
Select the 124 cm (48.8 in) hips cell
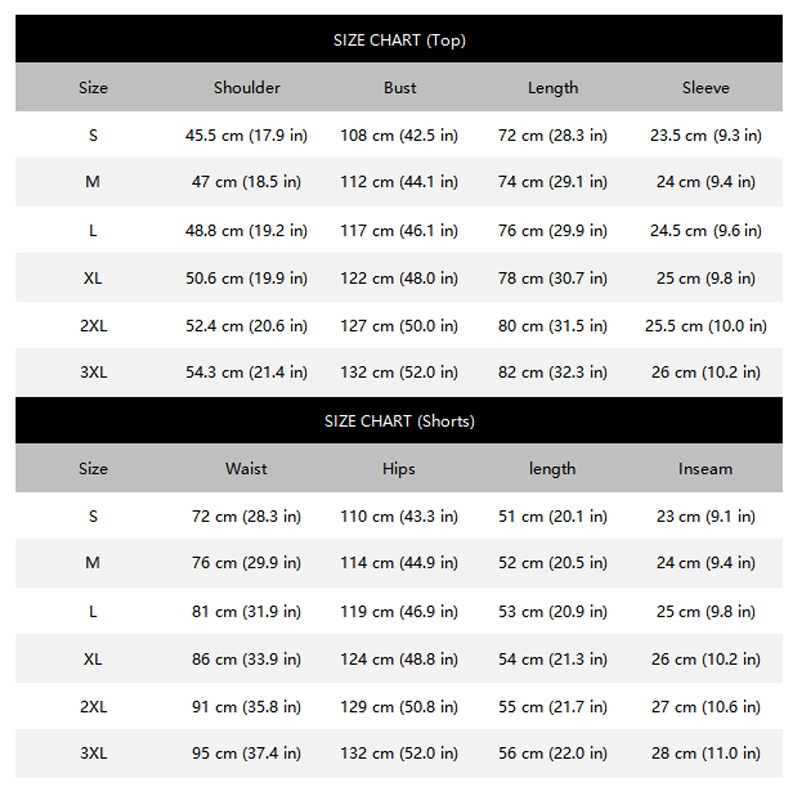coord(399,660)
